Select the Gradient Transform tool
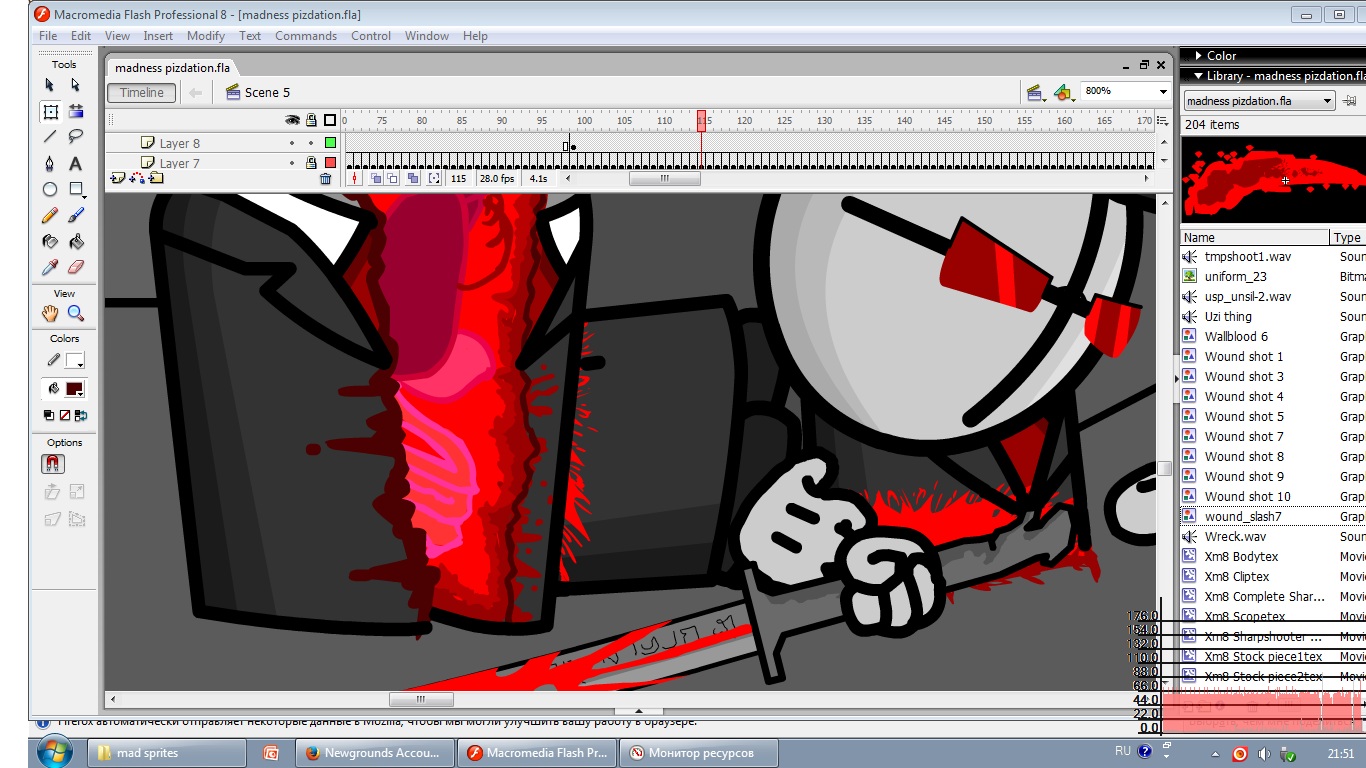The image size is (1366, 768). [76, 111]
